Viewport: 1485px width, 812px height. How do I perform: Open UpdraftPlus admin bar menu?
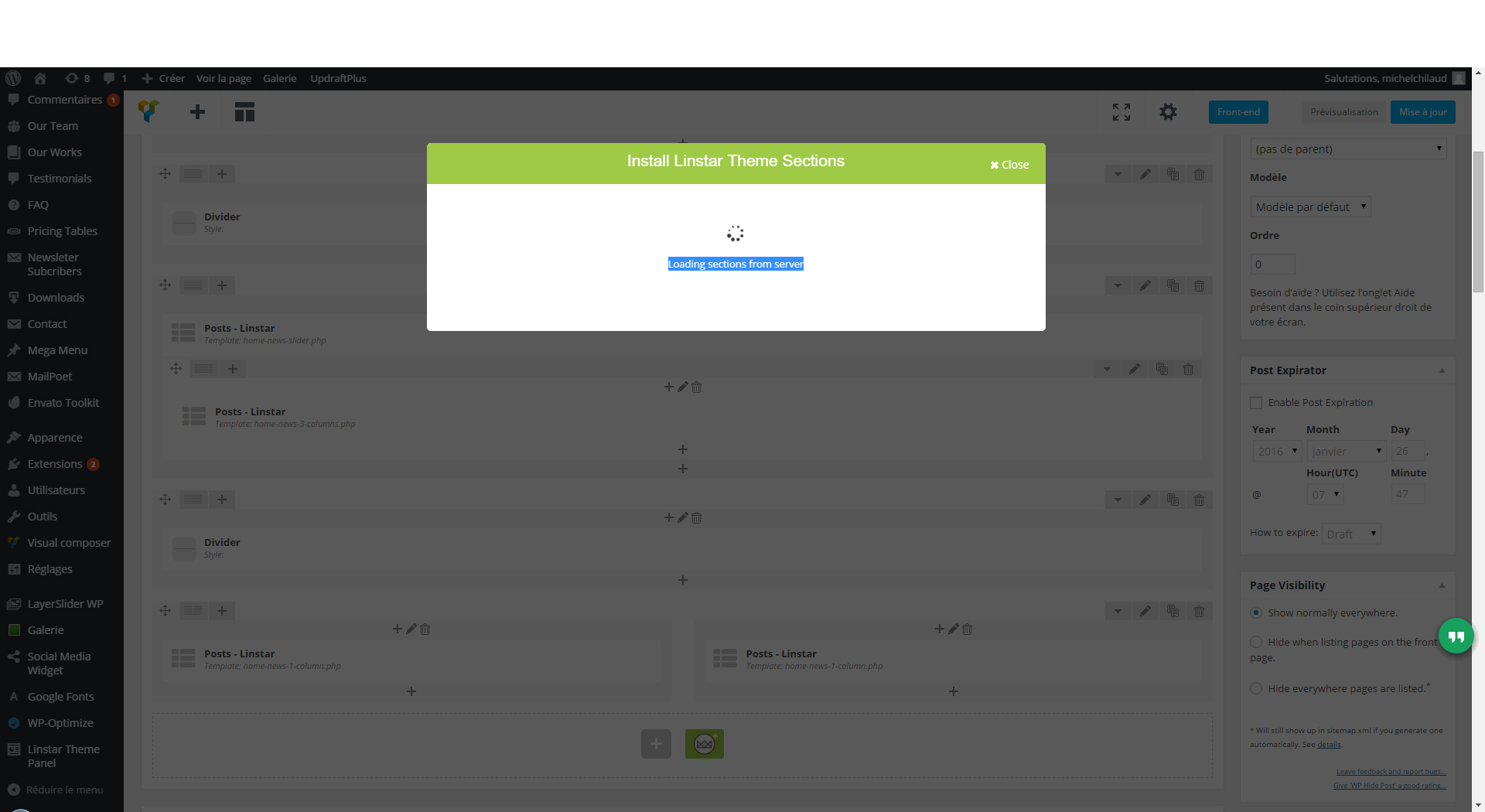tap(338, 78)
